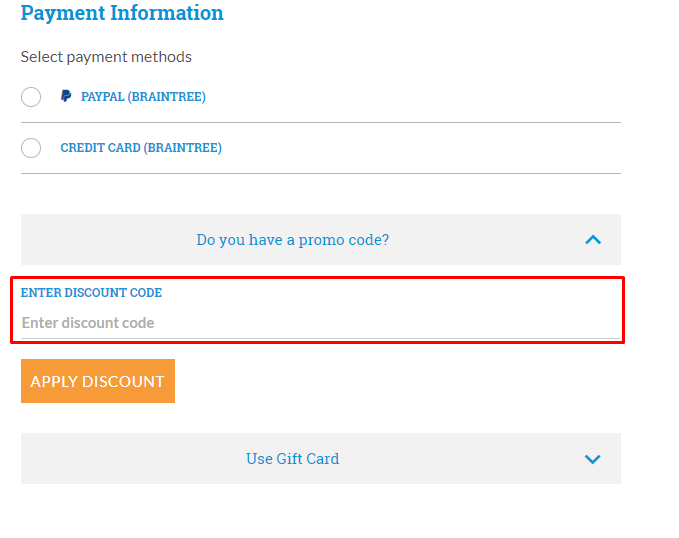Screen dimensions: 679x538
Task: Select the PayPal radio button
Action: pos(31,97)
